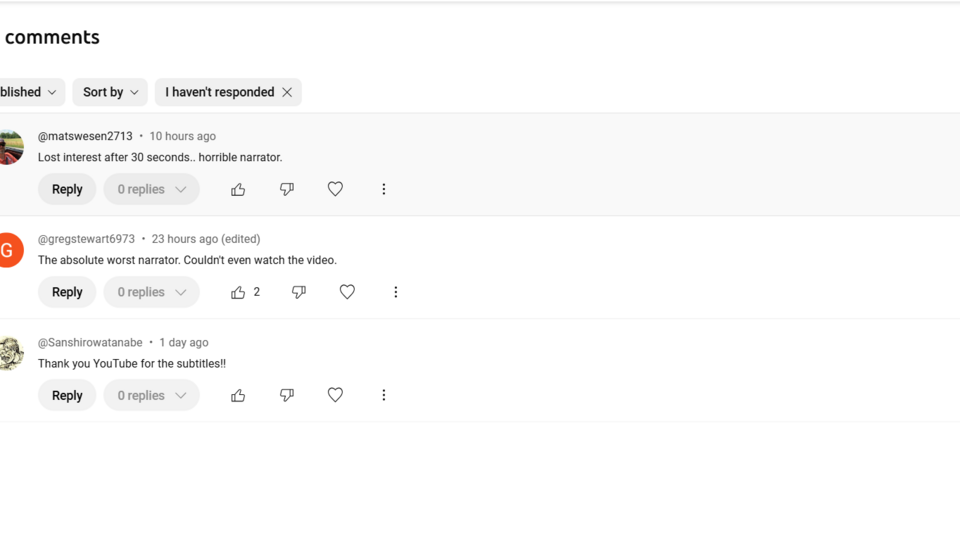The image size is (960, 540).
Task: Like the "Thank you YouTube" comment
Action: point(238,395)
